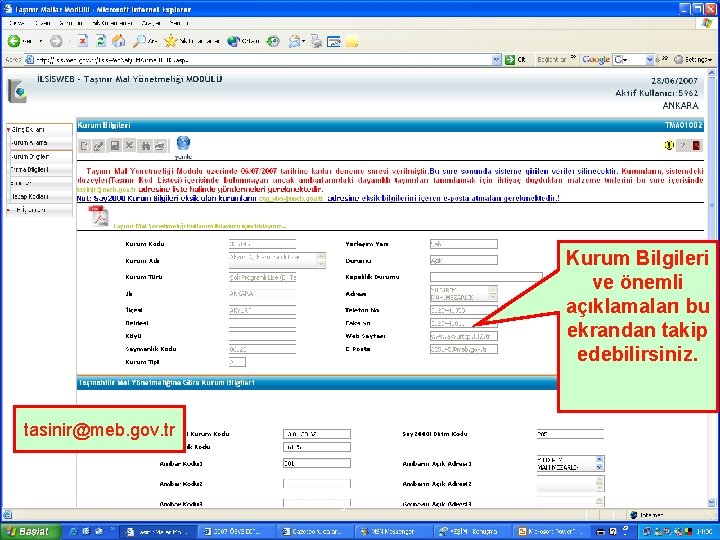
Task: Click the user manual link text beside PDF icon
Action: coord(199,226)
